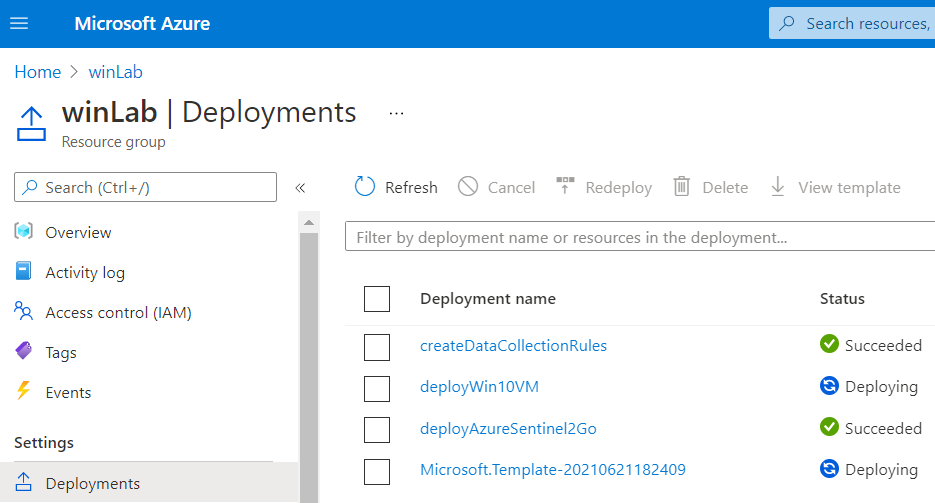
Task: Click the Overview cube icon in the sidebar
Action: [23, 231]
